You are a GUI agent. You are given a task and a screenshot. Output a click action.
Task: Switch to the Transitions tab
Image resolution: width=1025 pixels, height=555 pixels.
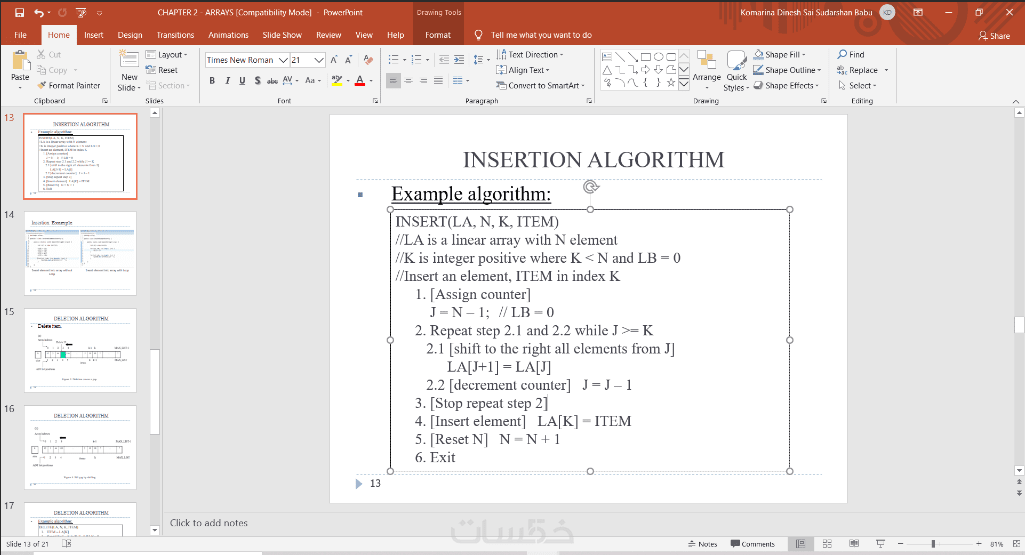pos(175,35)
